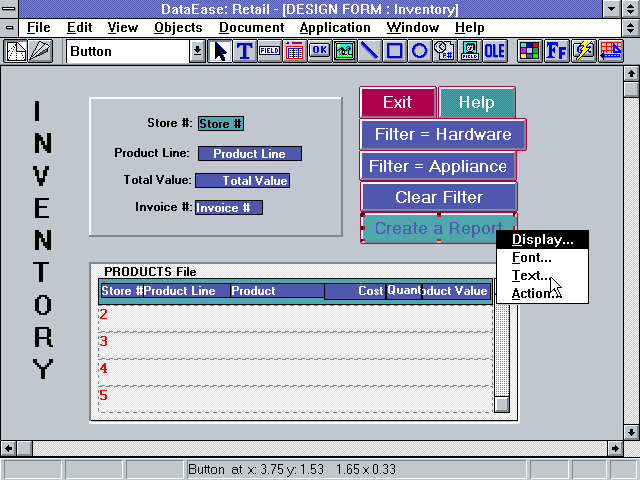Click the green Help button on form
640x480 pixels.
pos(476,102)
